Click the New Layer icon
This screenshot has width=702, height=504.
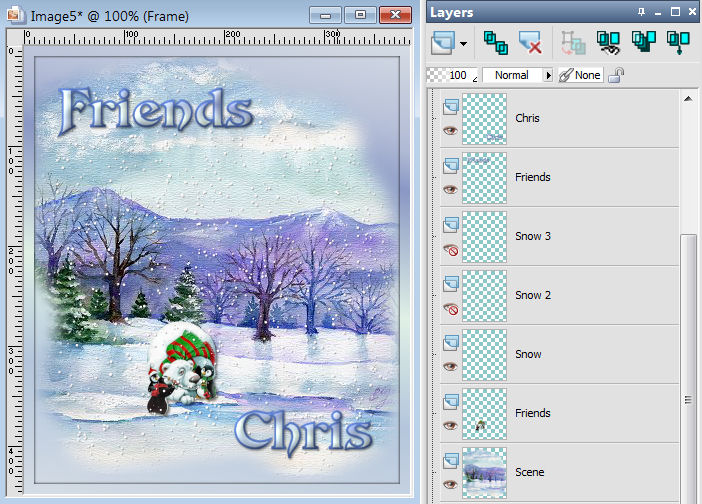[444, 42]
